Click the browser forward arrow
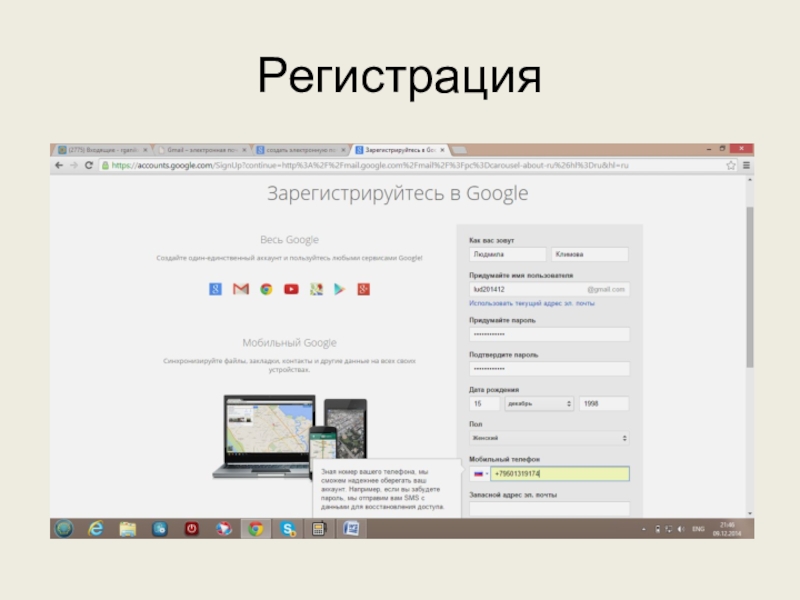The width and height of the screenshot is (800, 600). point(74,165)
